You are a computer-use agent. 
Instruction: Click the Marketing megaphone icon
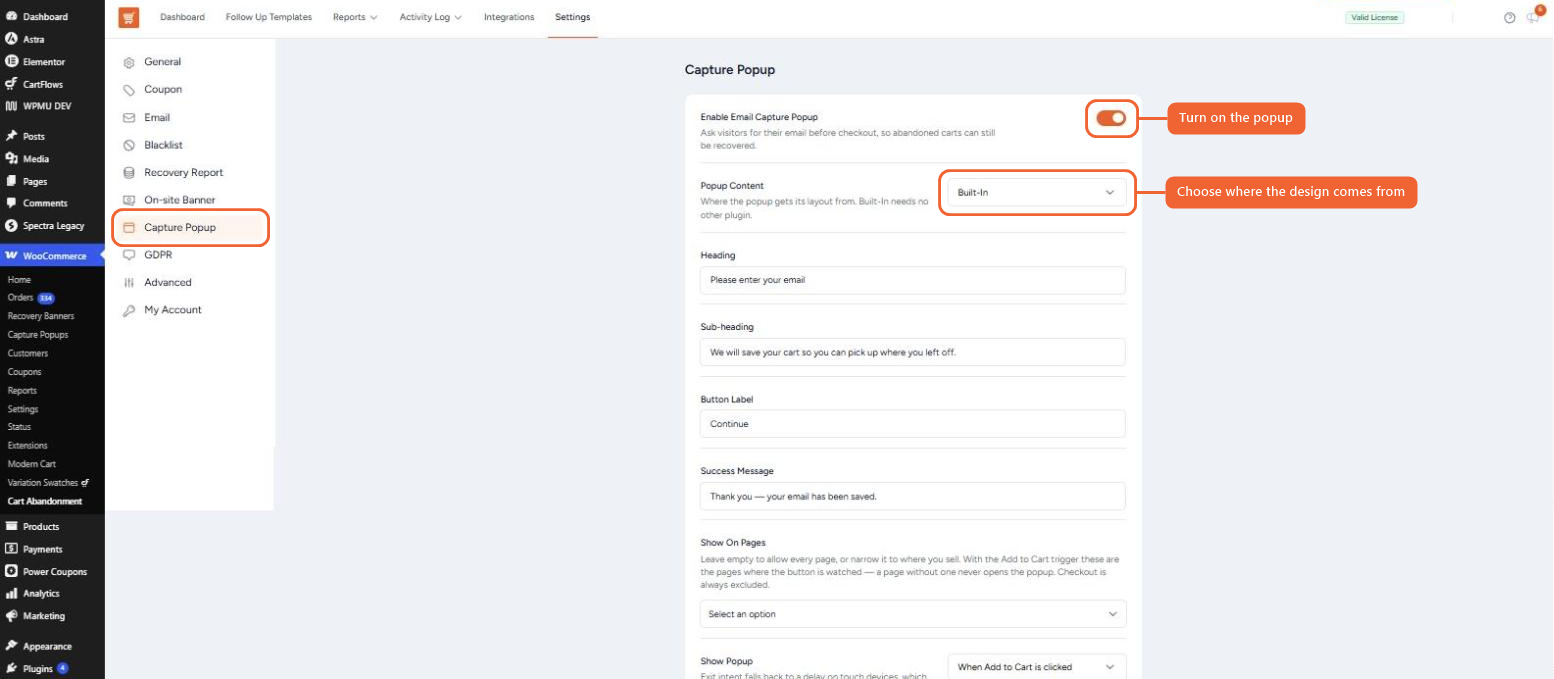tap(11, 616)
